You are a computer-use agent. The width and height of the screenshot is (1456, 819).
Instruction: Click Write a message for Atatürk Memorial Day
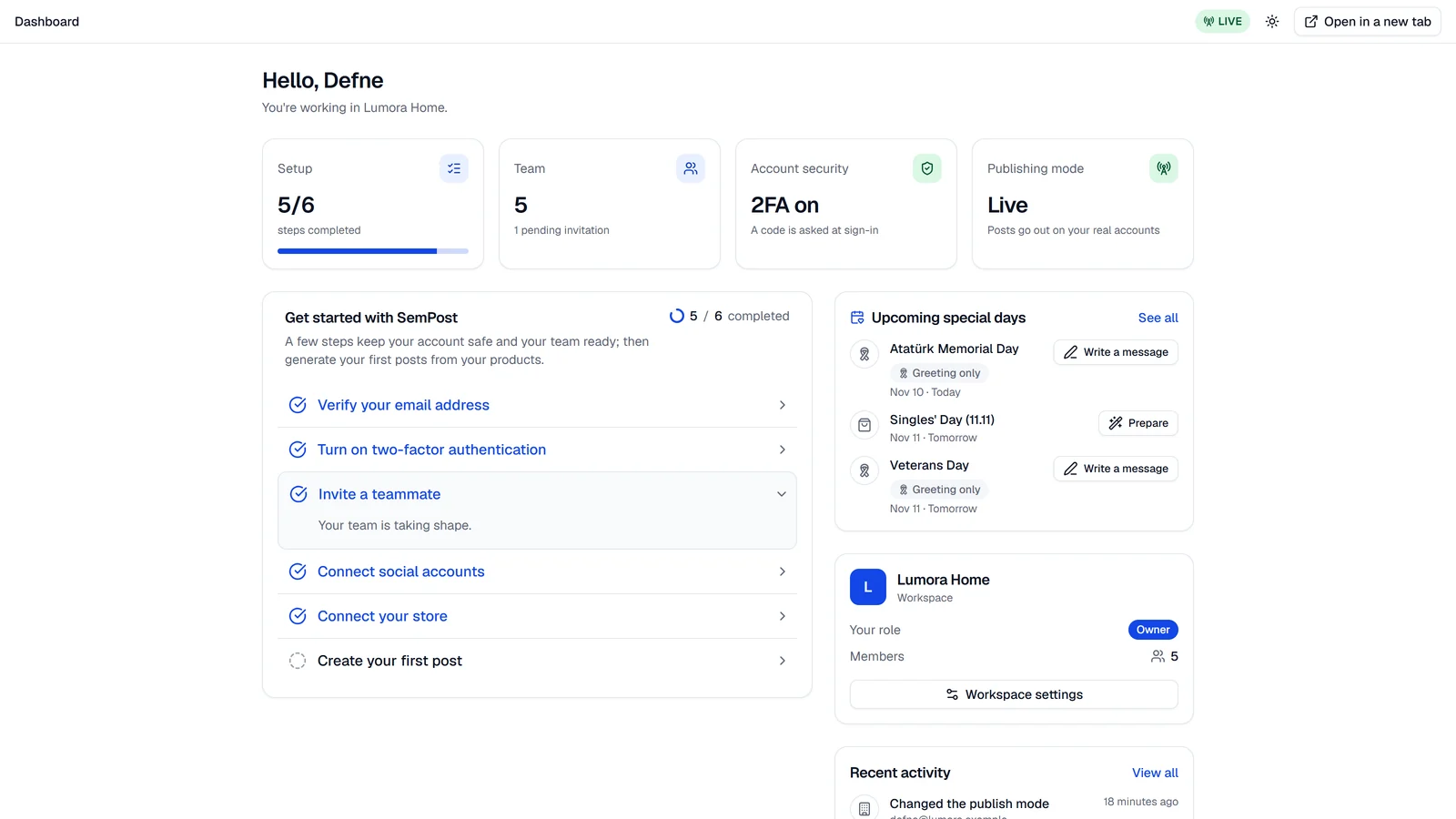(x=1116, y=352)
